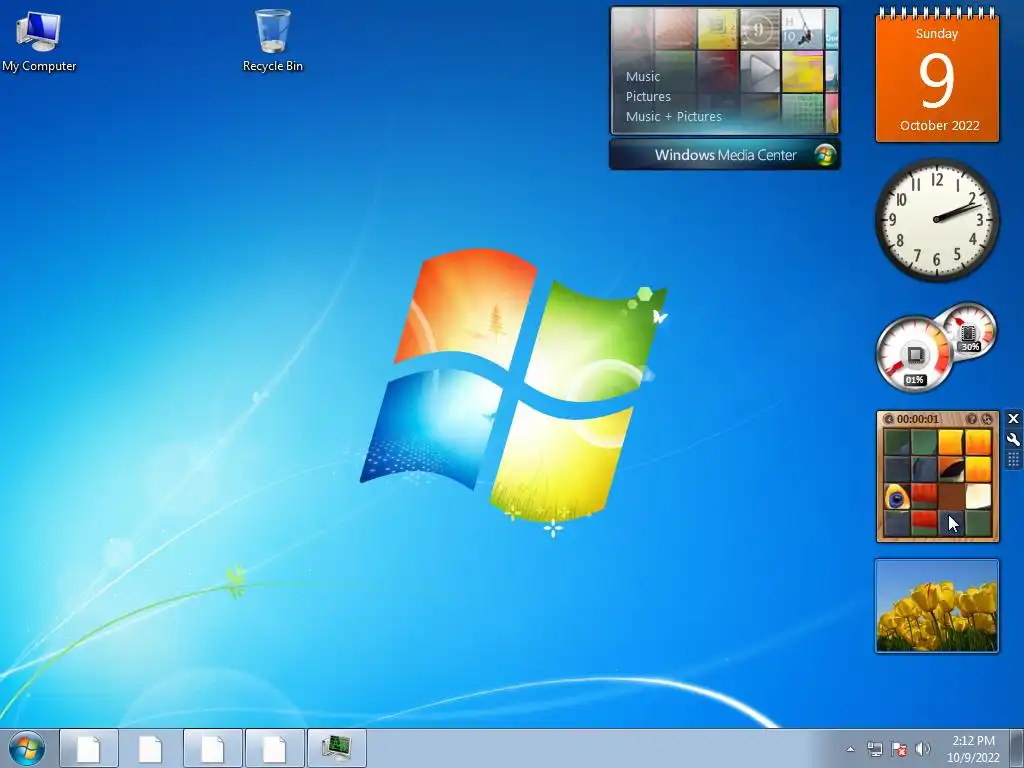Click the analog clock gadget
1024x768 pixels.
(936, 219)
